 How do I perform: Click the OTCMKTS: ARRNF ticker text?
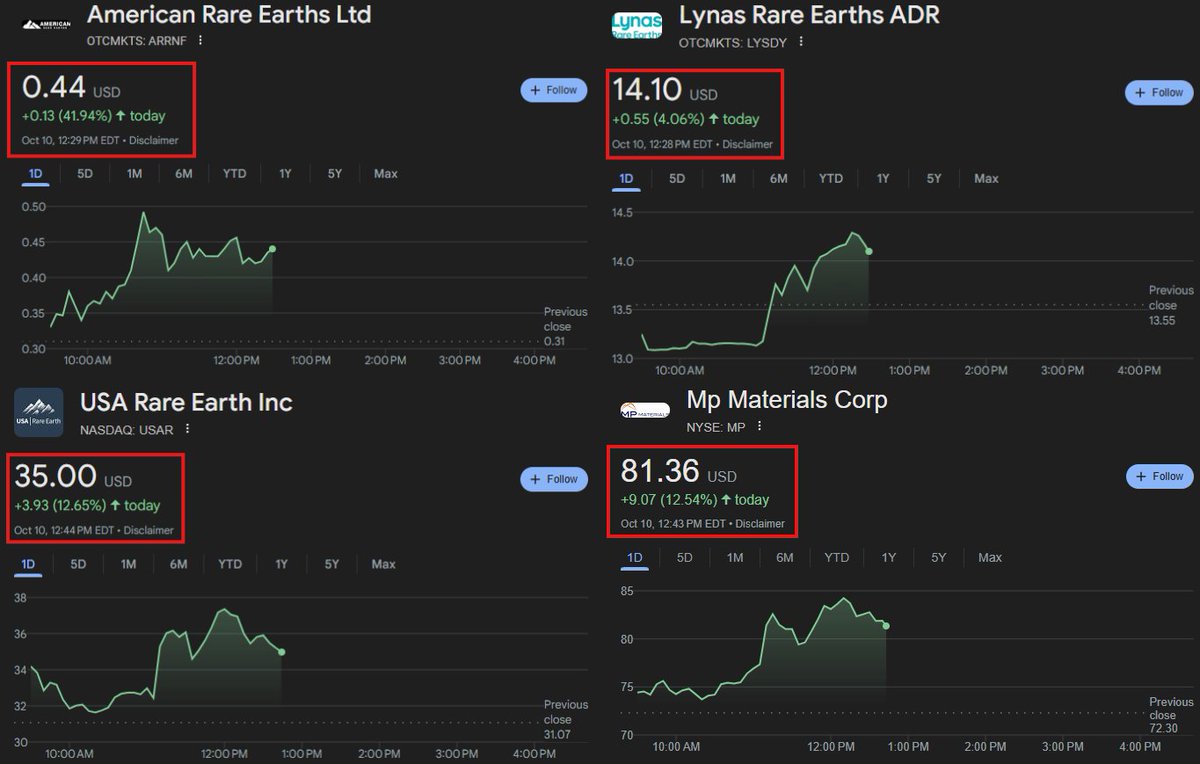point(138,41)
